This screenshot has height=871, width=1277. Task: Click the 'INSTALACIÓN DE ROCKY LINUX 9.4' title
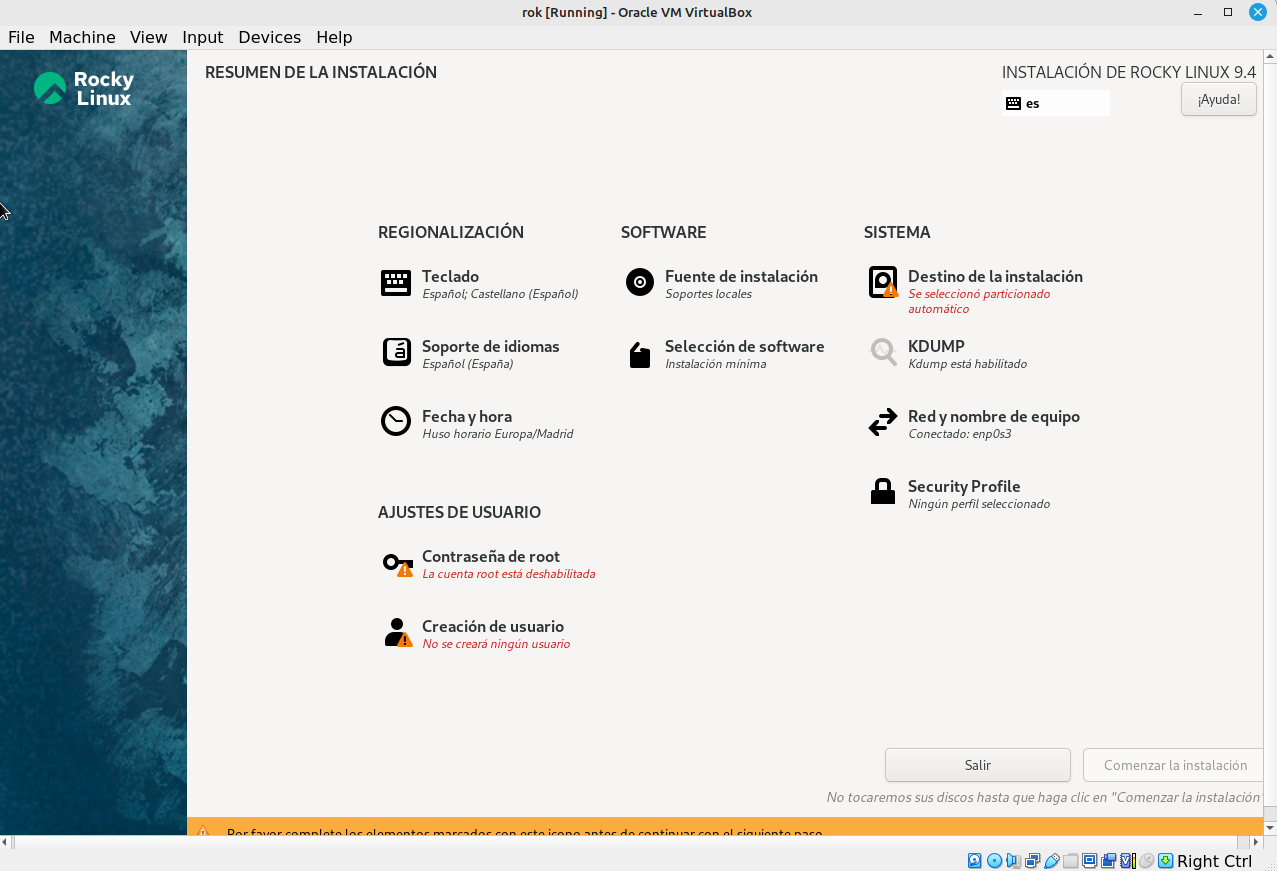(x=1129, y=72)
